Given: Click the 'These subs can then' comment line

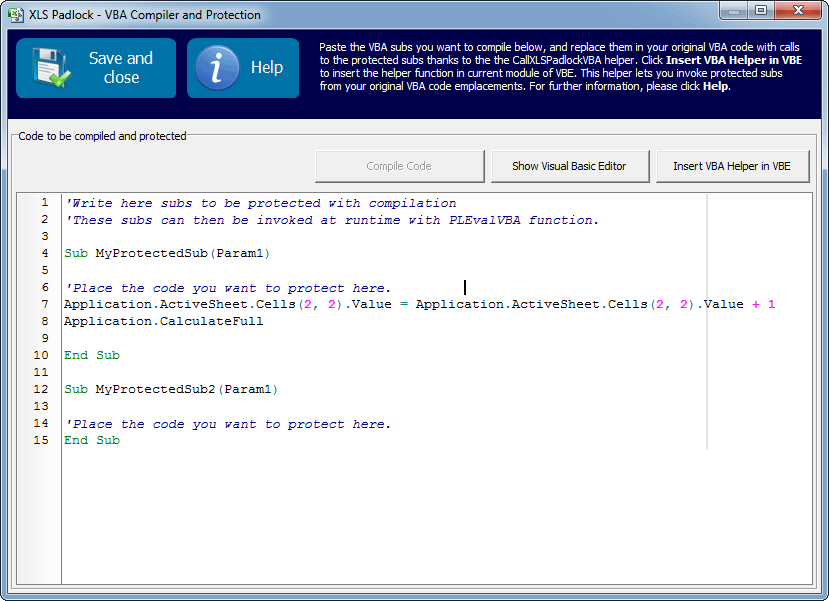Looking at the screenshot, I should 330,220.
